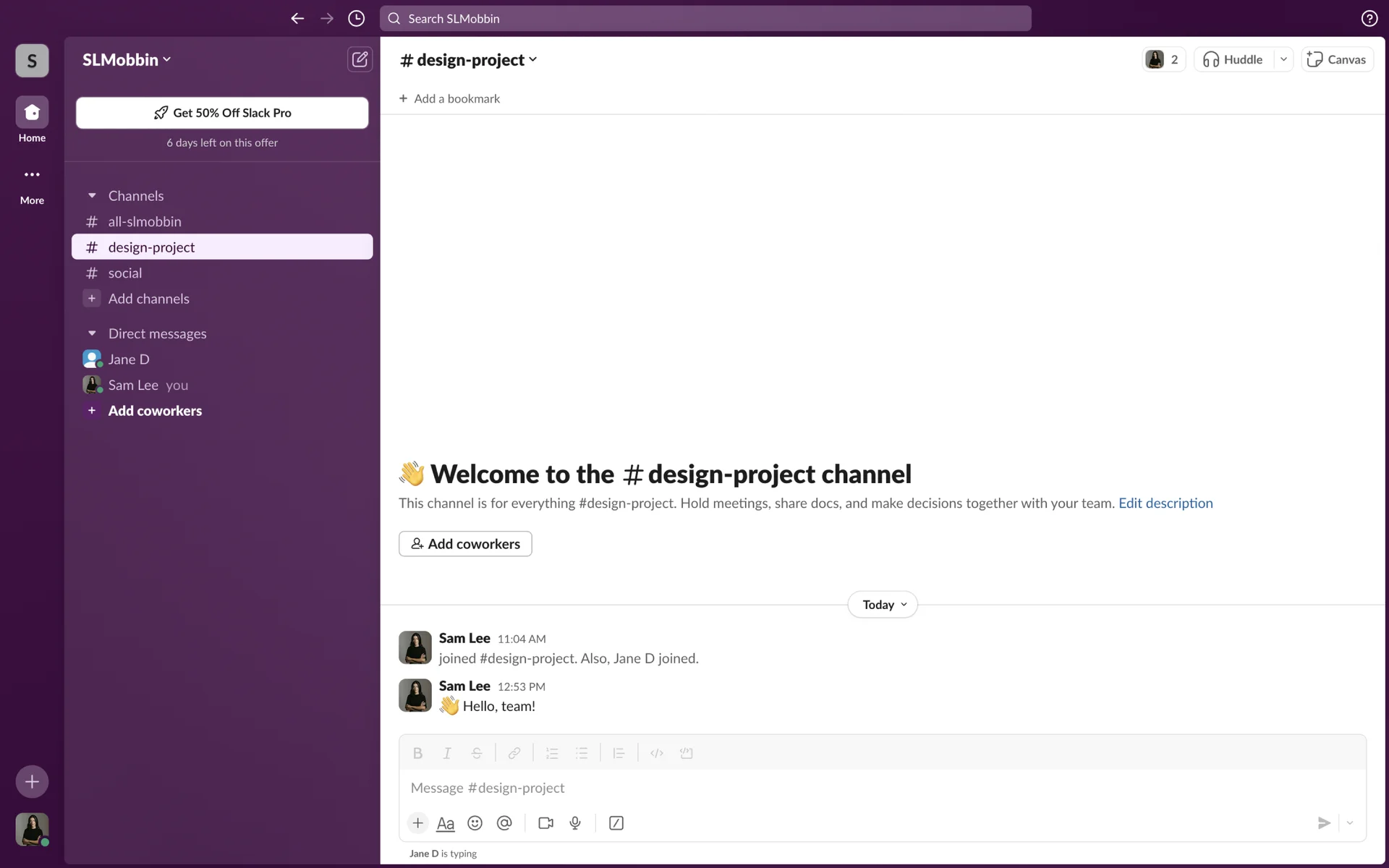The image size is (1389, 868).
Task: Record an audio clip with microphone icon
Action: point(575,823)
